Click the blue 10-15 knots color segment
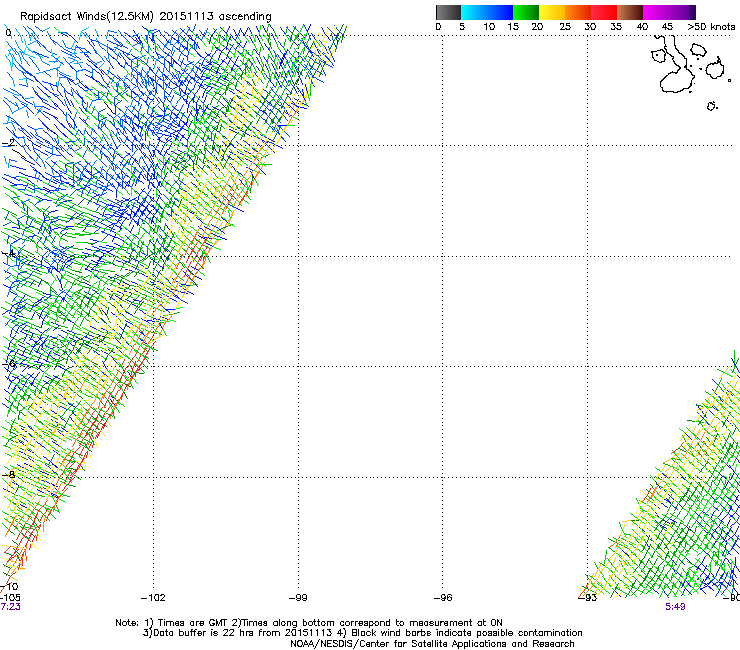This screenshot has width=740, height=650. pos(500,12)
